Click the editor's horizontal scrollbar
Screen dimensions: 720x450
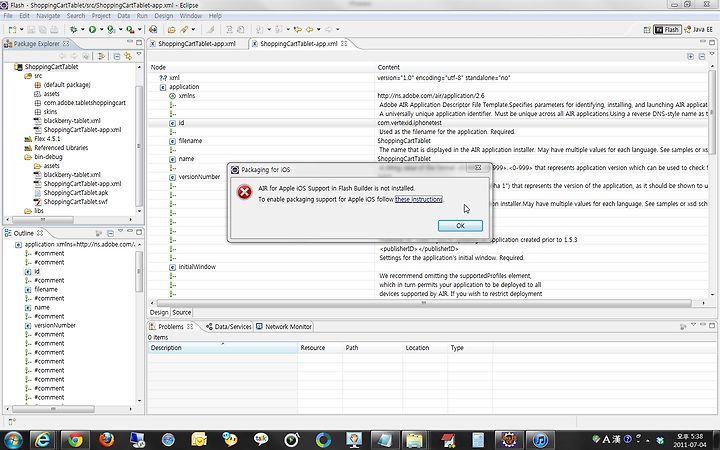(423, 303)
